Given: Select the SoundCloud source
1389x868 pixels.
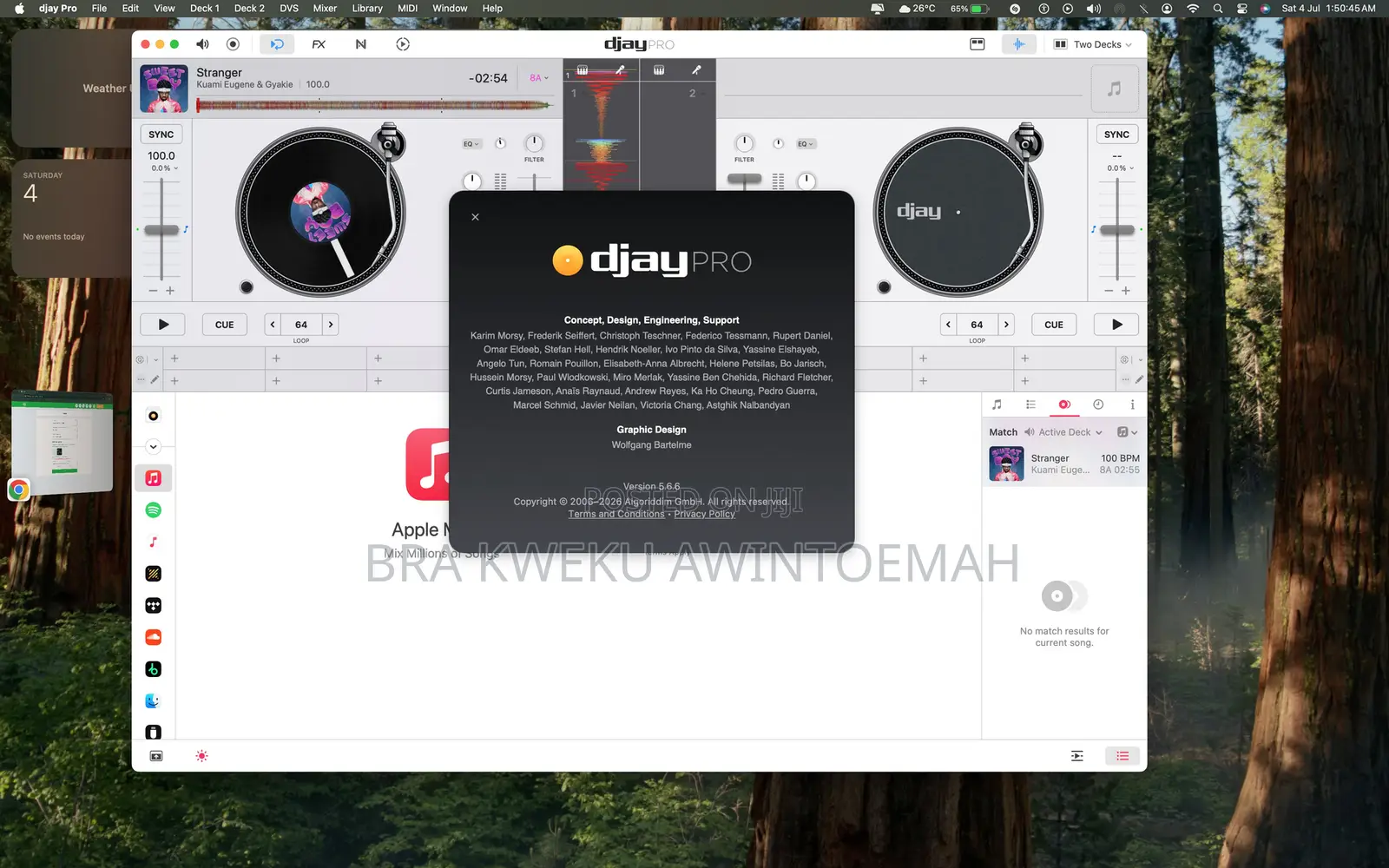Looking at the screenshot, I should (154, 637).
